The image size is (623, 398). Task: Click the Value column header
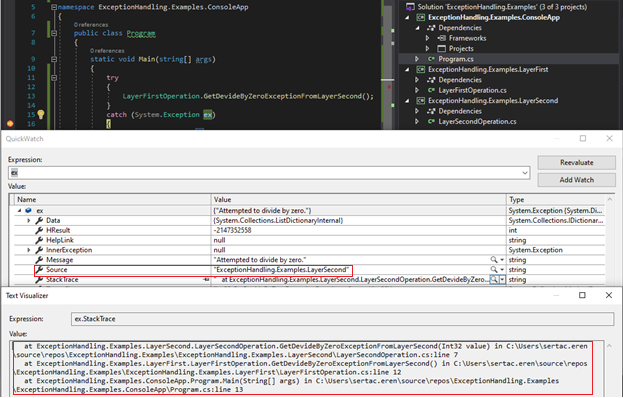pyautogui.click(x=359, y=200)
